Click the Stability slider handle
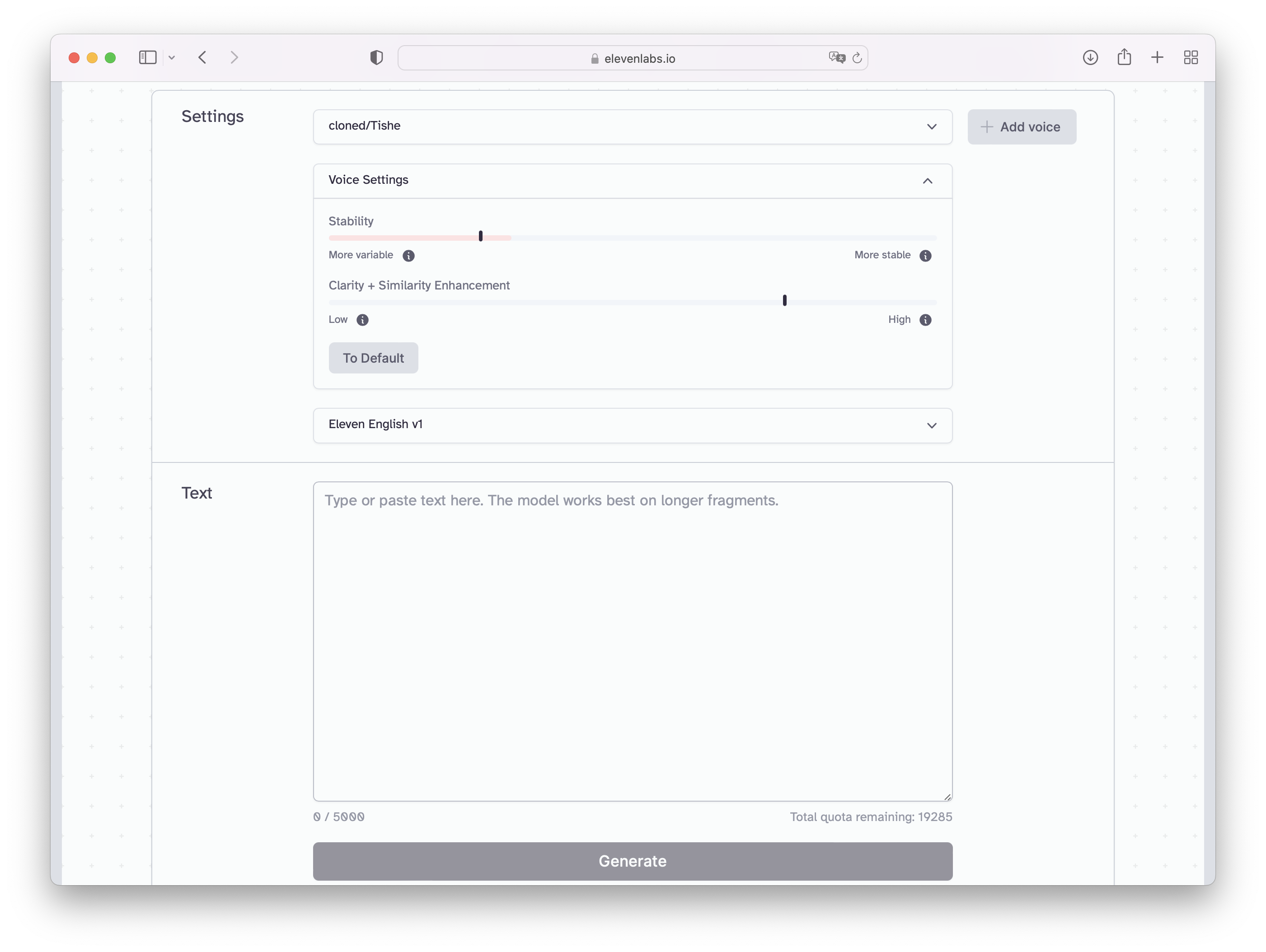1266x952 pixels. coord(481,236)
